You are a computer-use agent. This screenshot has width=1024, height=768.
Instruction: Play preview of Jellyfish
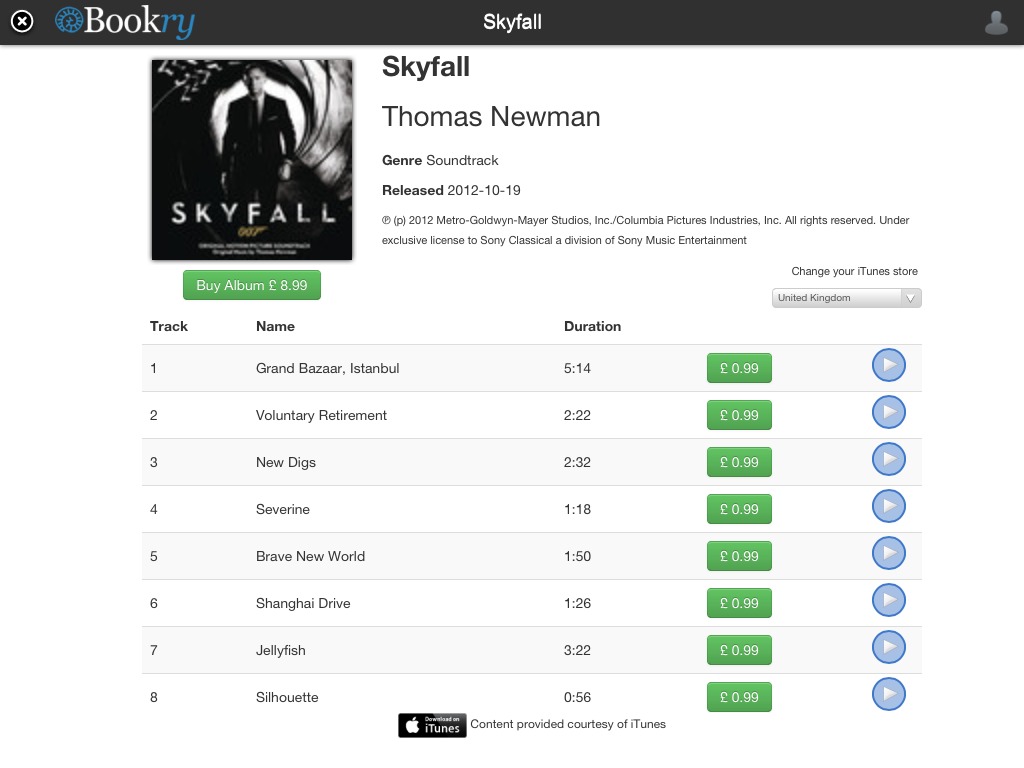[888, 647]
